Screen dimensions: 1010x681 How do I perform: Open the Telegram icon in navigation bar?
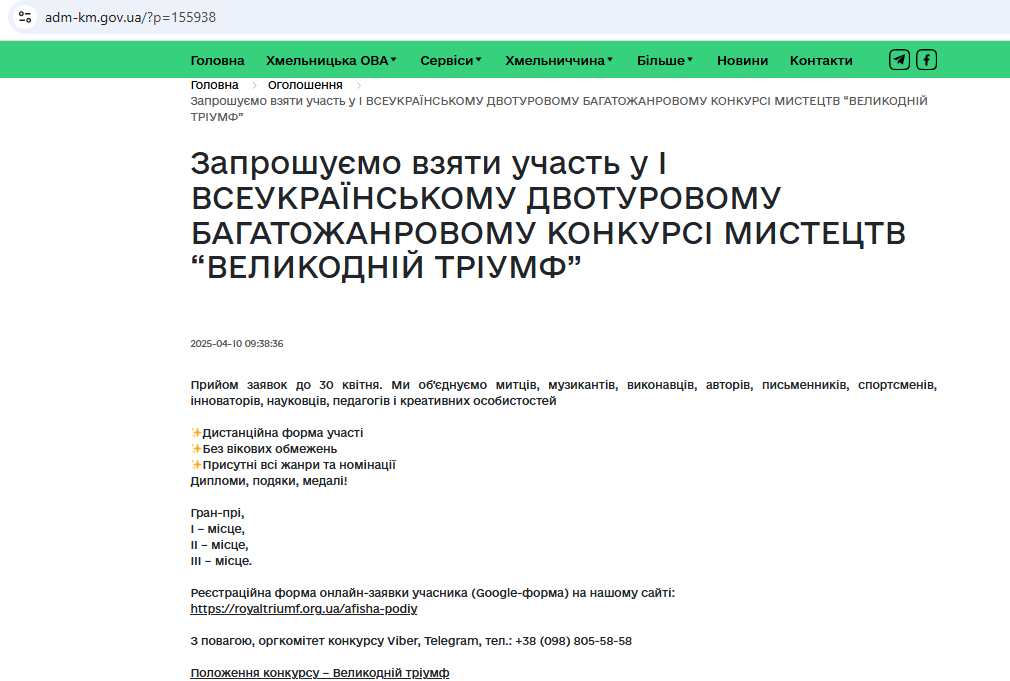[x=899, y=60]
